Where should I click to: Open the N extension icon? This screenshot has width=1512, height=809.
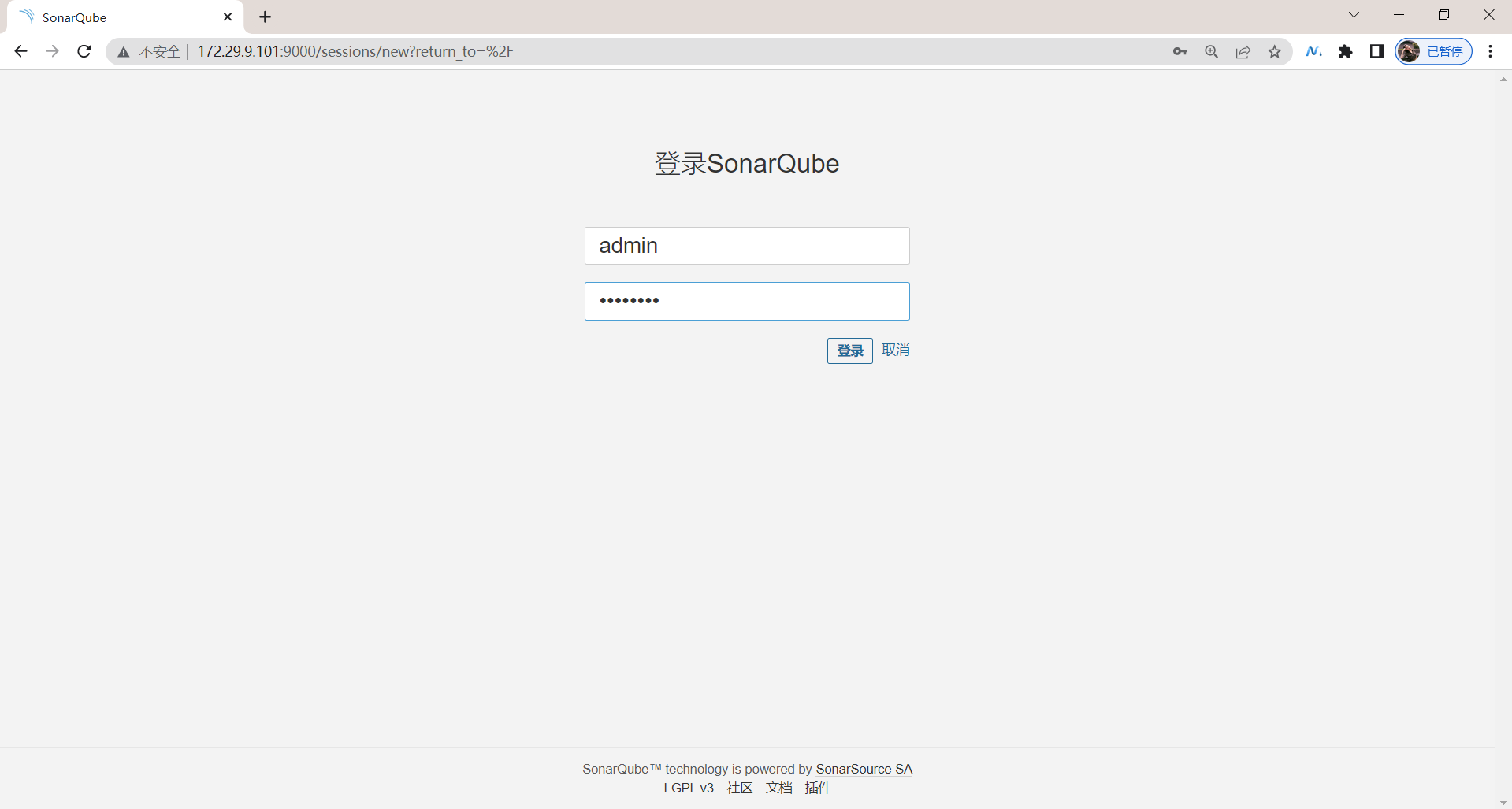click(x=1313, y=51)
